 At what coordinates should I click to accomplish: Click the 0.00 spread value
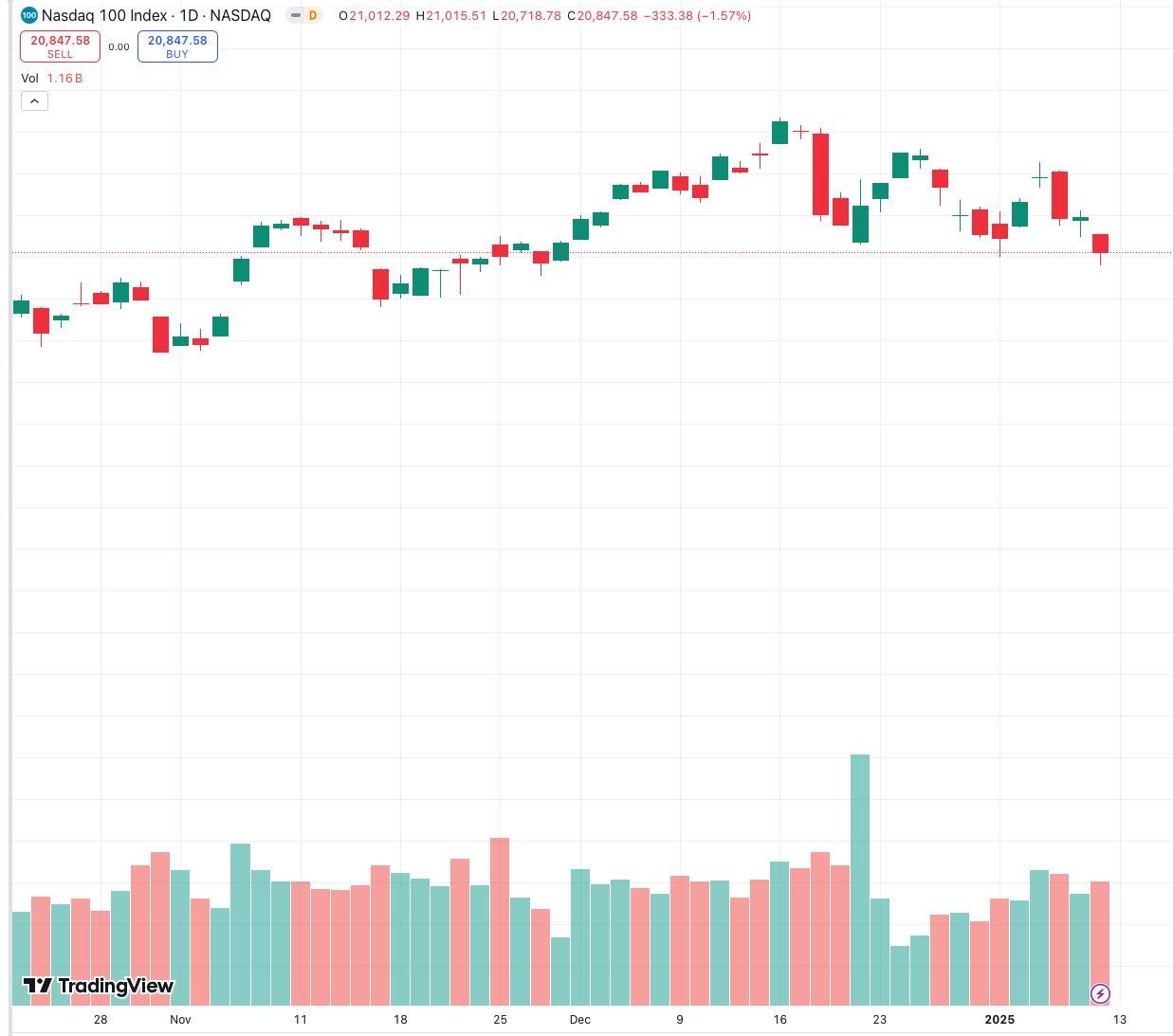119,46
